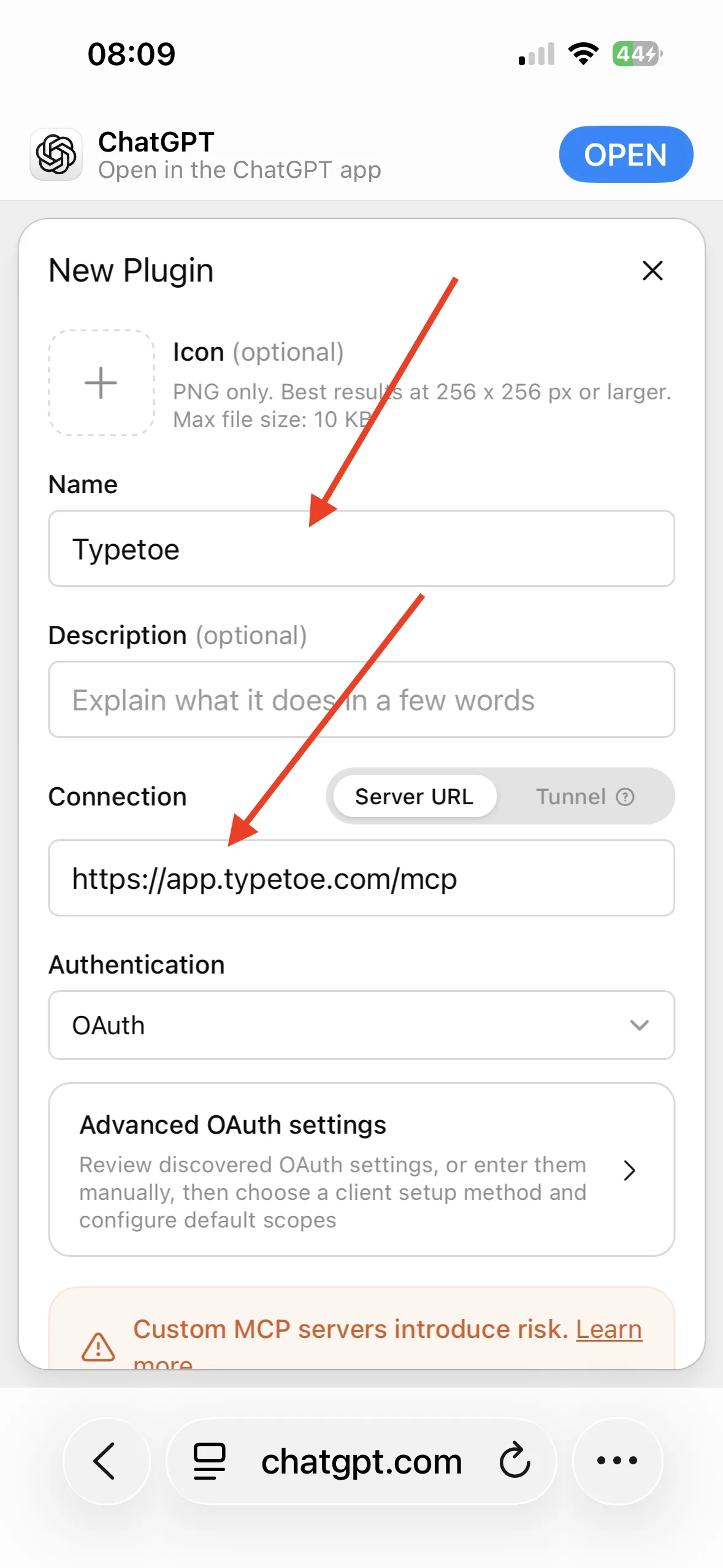Image resolution: width=723 pixels, height=1568 pixels.
Task: Edit the server URL field
Action: pyautogui.click(x=362, y=878)
